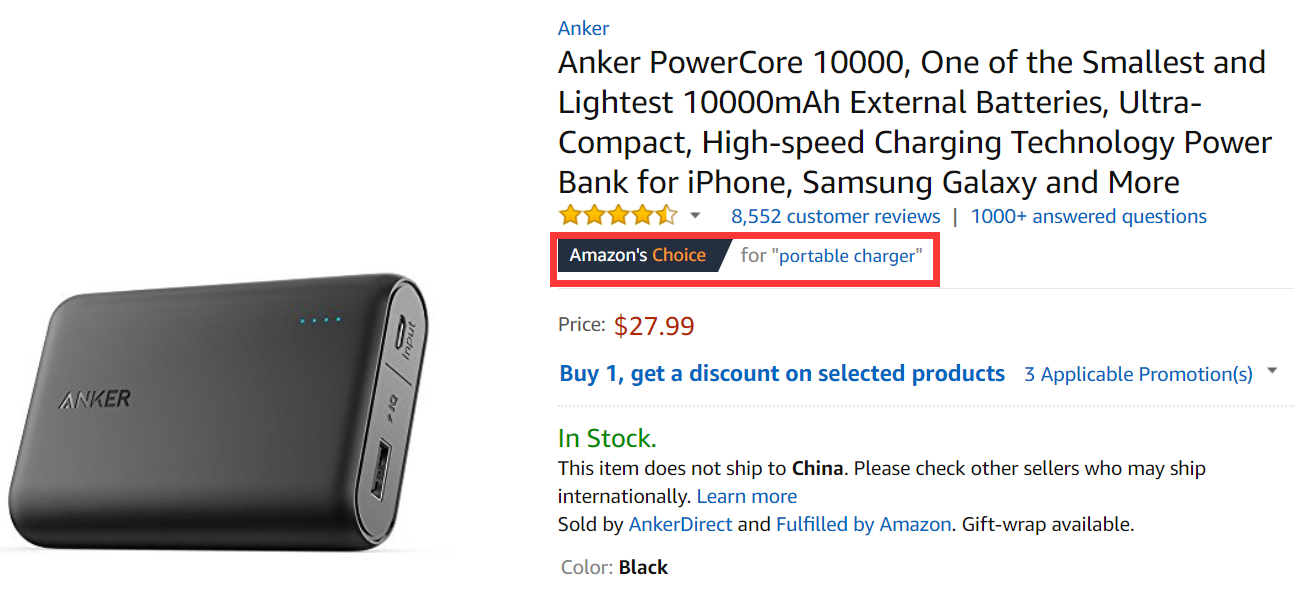Expand the rating breakdown arrow beside stars

pos(695,216)
